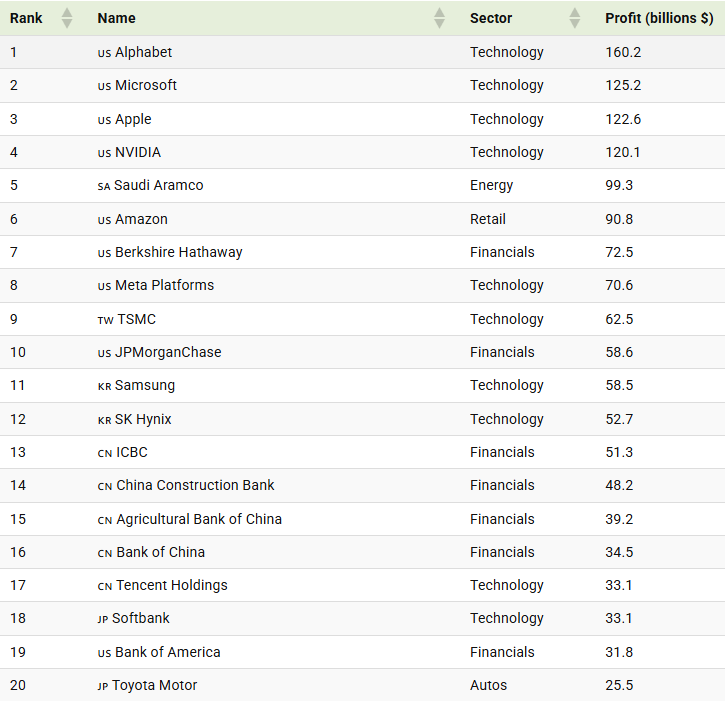Select the Saudi Aramco company name
Screen dimensions: 725x711
click(x=159, y=185)
